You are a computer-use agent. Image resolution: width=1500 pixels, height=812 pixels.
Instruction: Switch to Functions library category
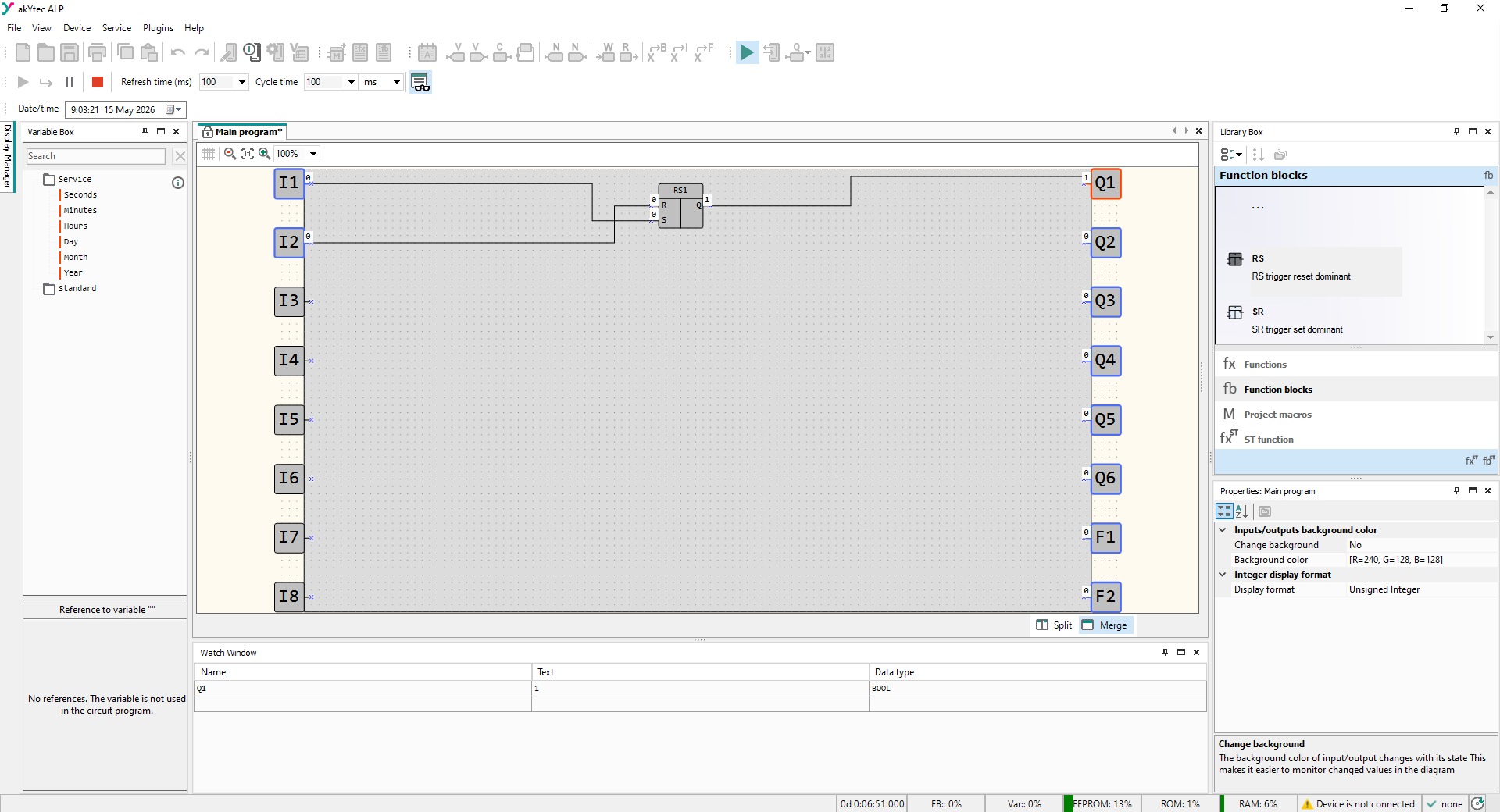(x=1355, y=365)
